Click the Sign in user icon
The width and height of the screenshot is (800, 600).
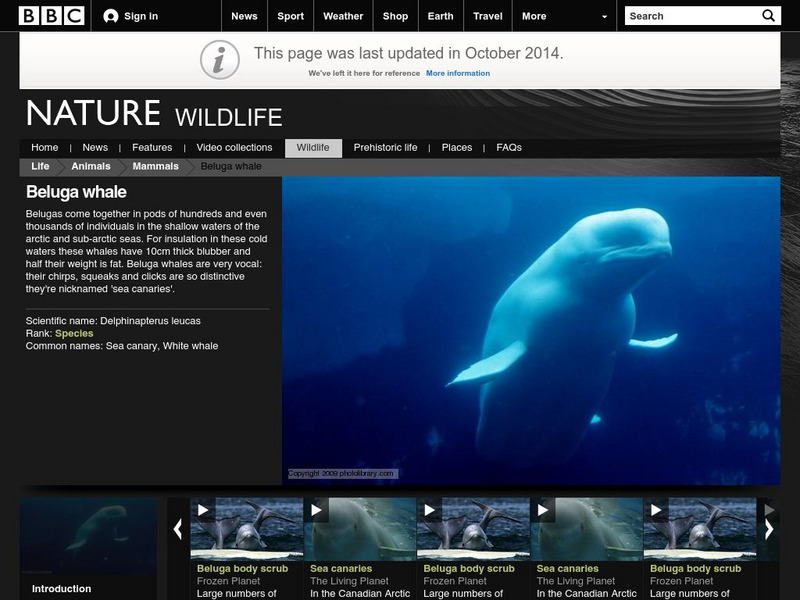pos(111,16)
